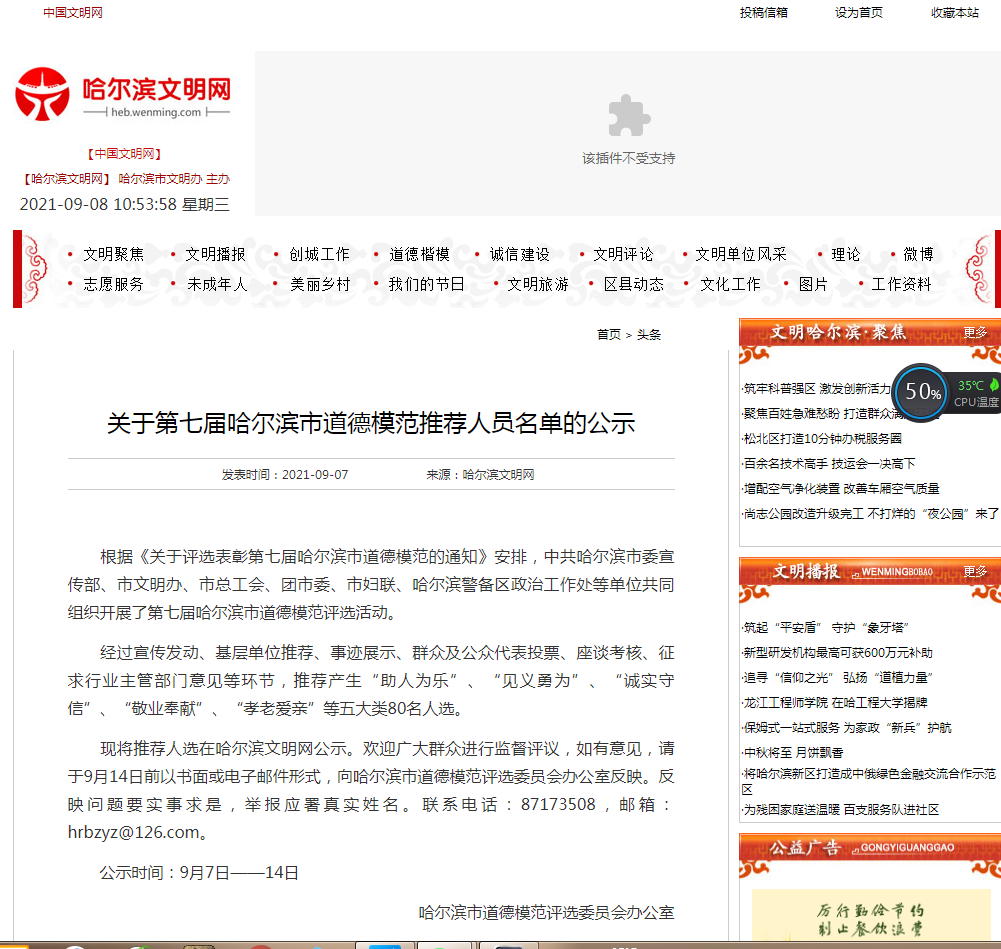The image size is (1001, 949).
Task: Click 收藏本站 to bookmark the site
Action: click(x=955, y=13)
